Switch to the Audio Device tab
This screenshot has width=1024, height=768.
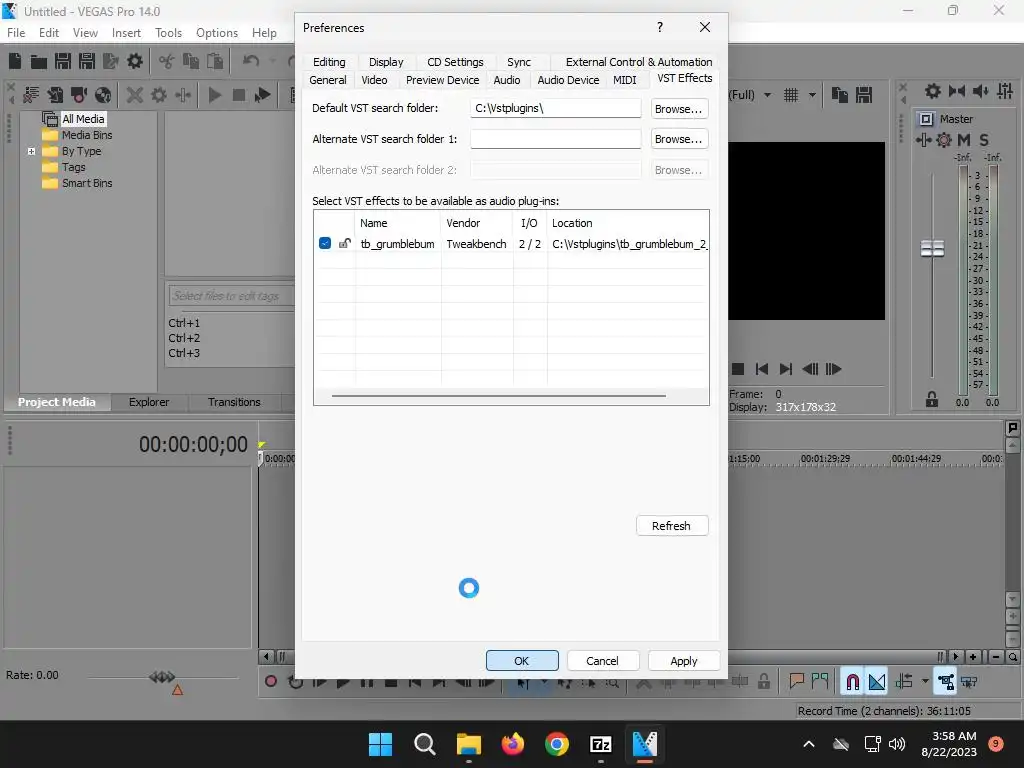[x=568, y=80]
